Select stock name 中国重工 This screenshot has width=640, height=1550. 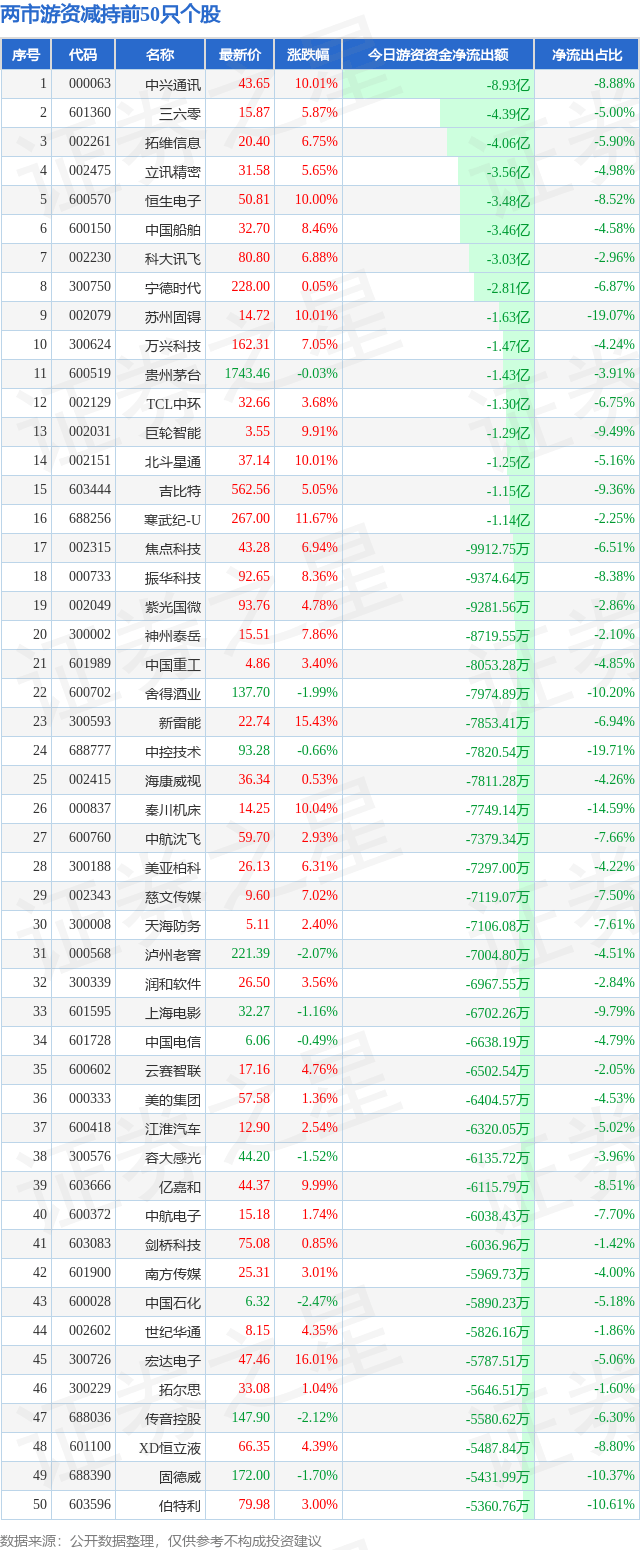pyautogui.click(x=173, y=664)
